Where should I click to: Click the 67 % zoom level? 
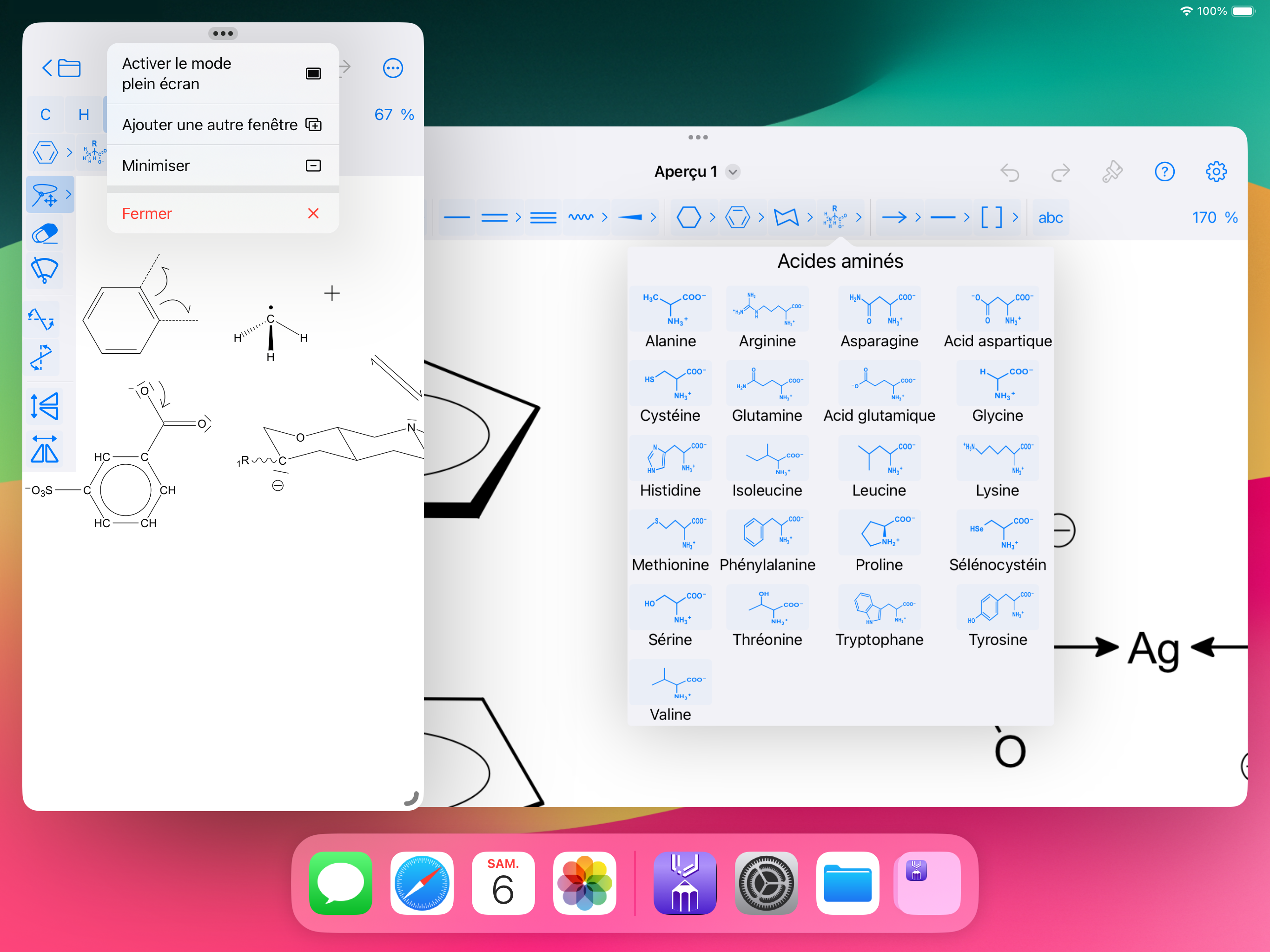point(394,114)
